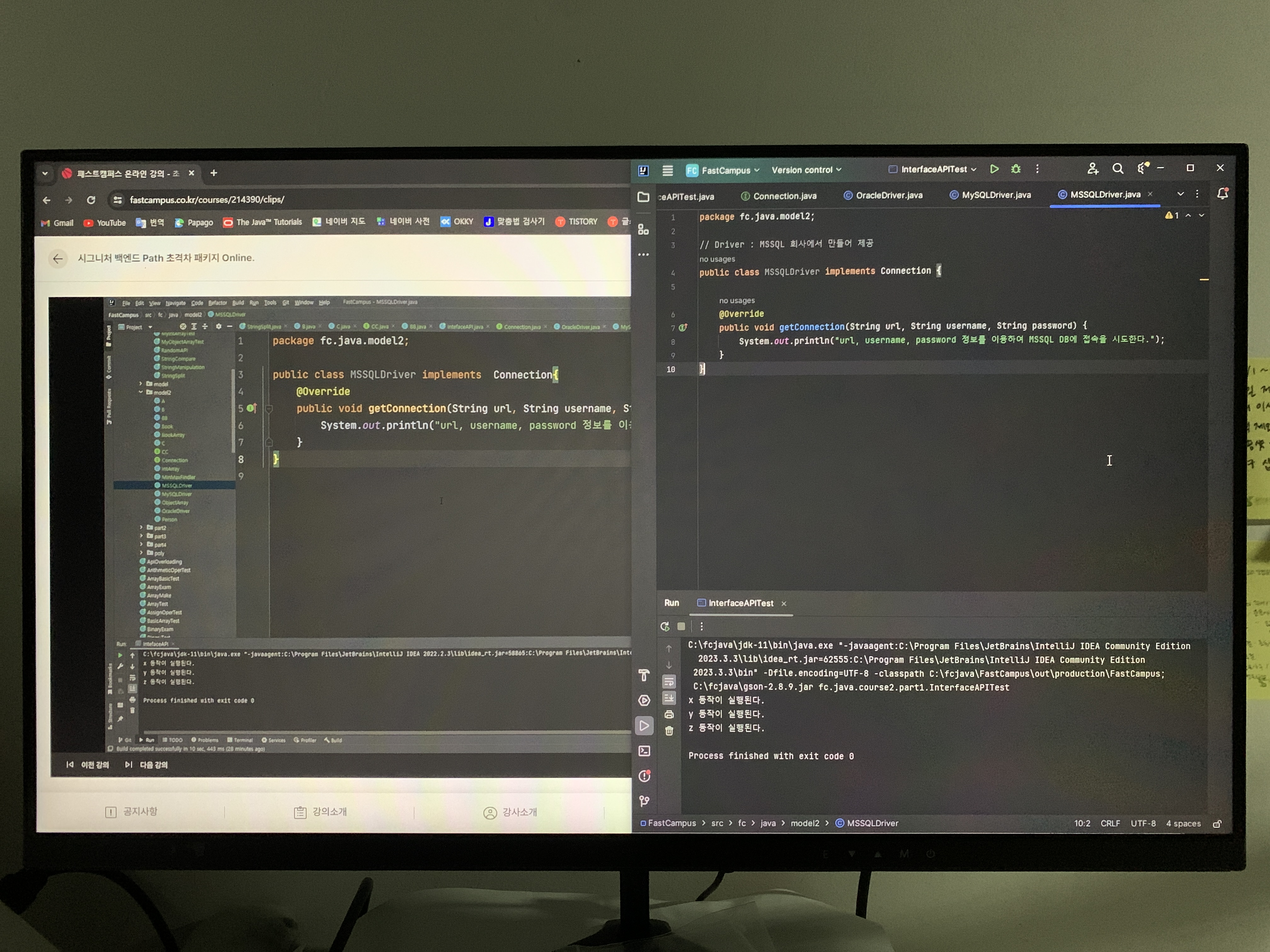The height and width of the screenshot is (952, 1270).
Task: Click the Debug bug icon in toolbar
Action: coord(1016,169)
